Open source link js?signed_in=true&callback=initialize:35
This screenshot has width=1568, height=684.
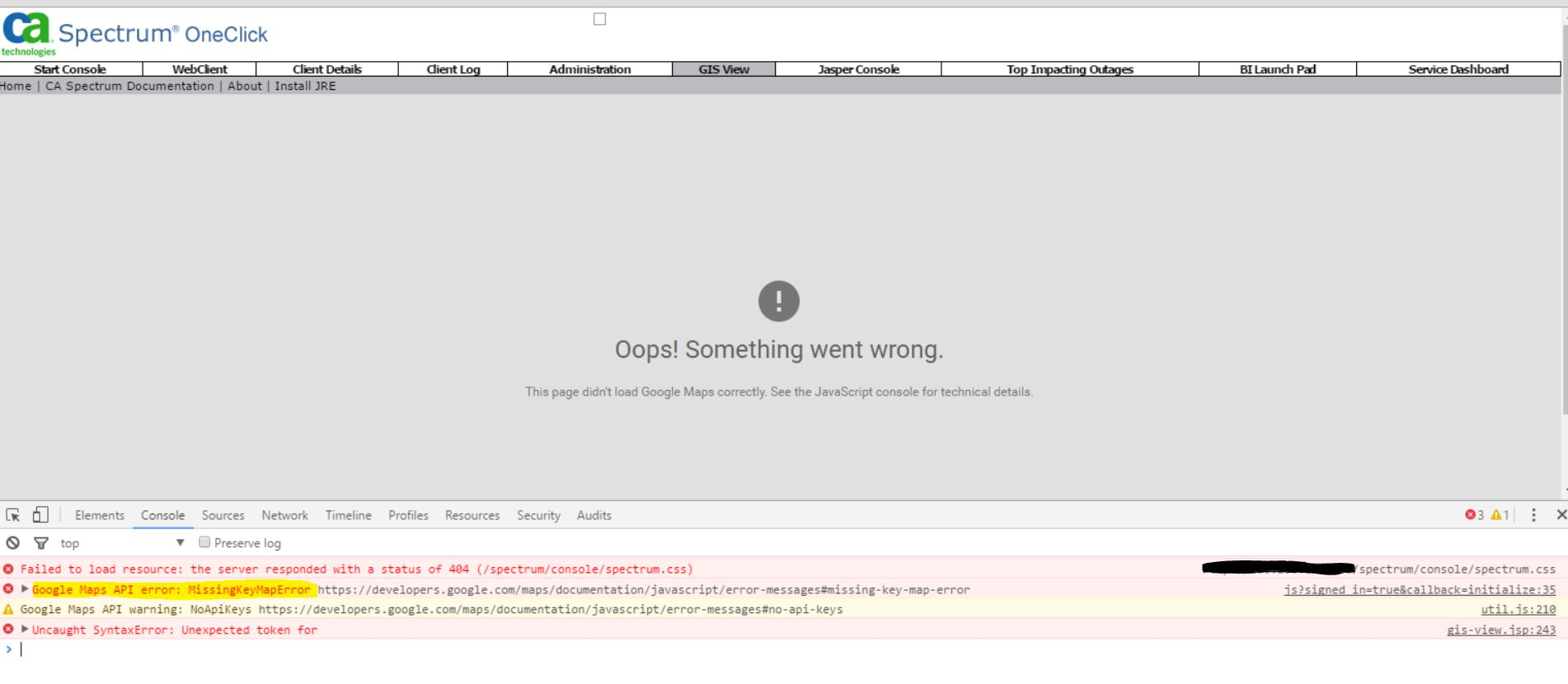[1420, 589]
